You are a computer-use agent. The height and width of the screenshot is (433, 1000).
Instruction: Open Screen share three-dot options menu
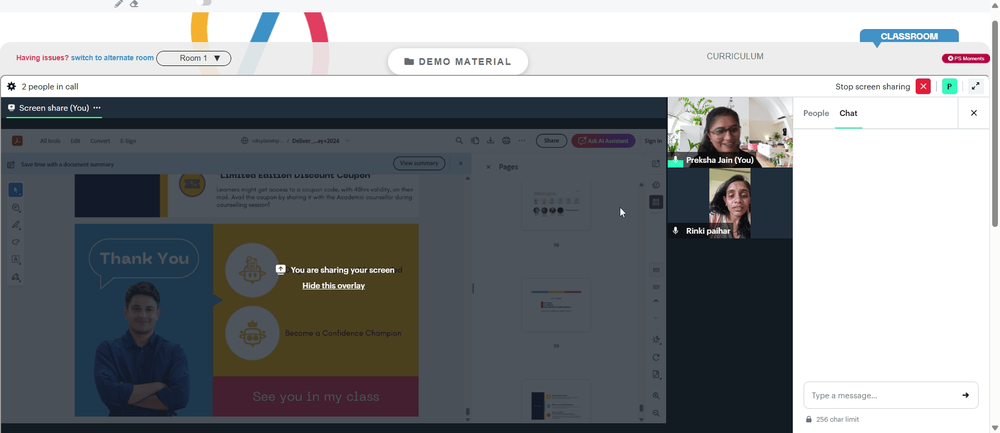click(x=97, y=108)
